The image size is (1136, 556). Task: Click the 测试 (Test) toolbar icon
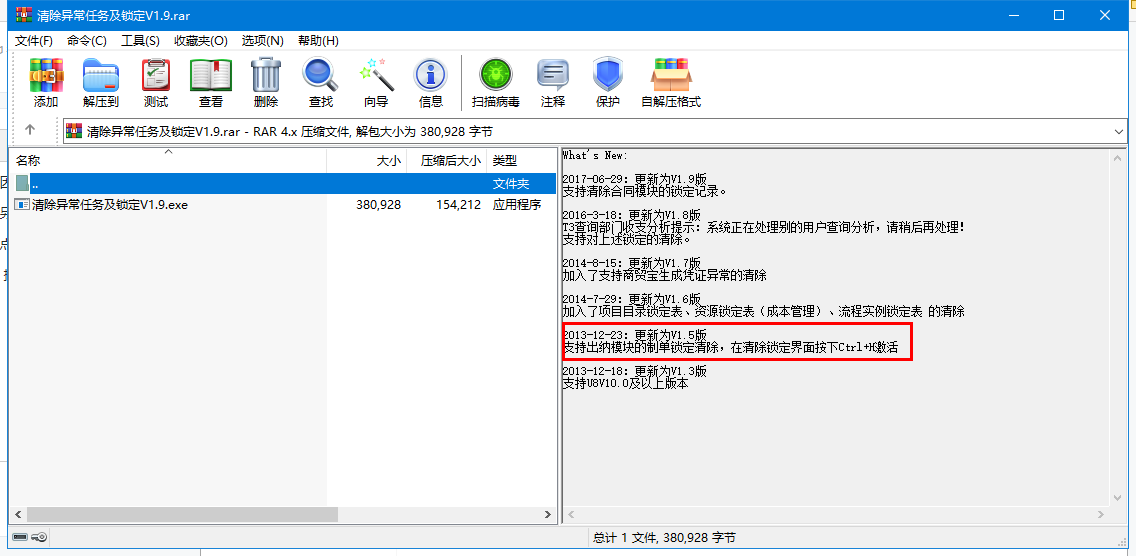(x=156, y=75)
